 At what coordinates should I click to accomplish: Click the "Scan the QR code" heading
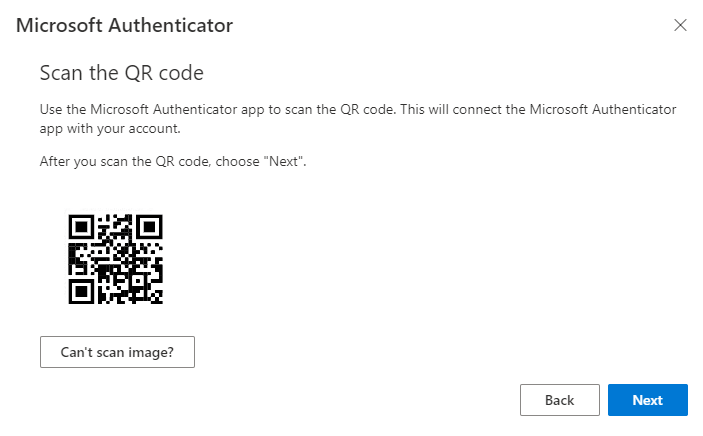(x=121, y=73)
